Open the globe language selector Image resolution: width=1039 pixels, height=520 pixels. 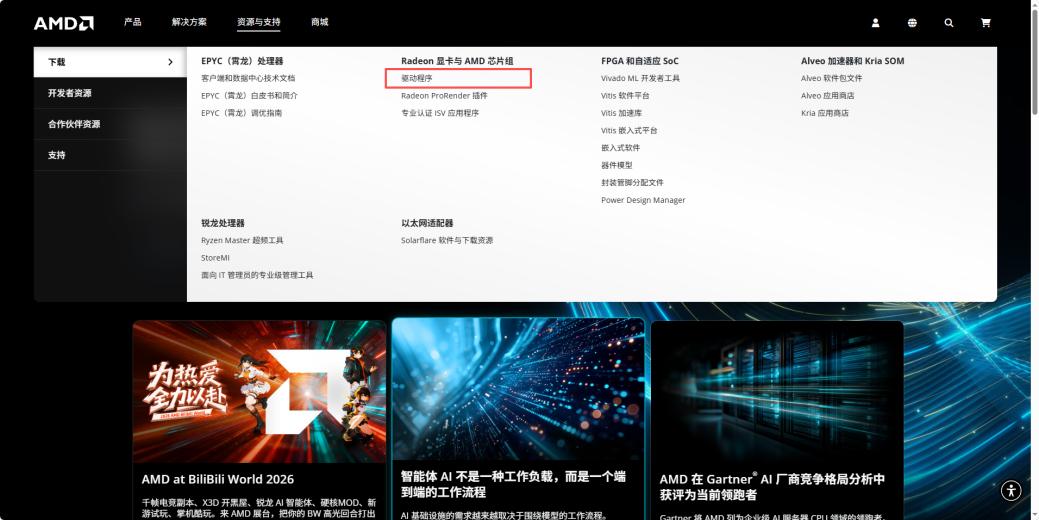(x=912, y=23)
